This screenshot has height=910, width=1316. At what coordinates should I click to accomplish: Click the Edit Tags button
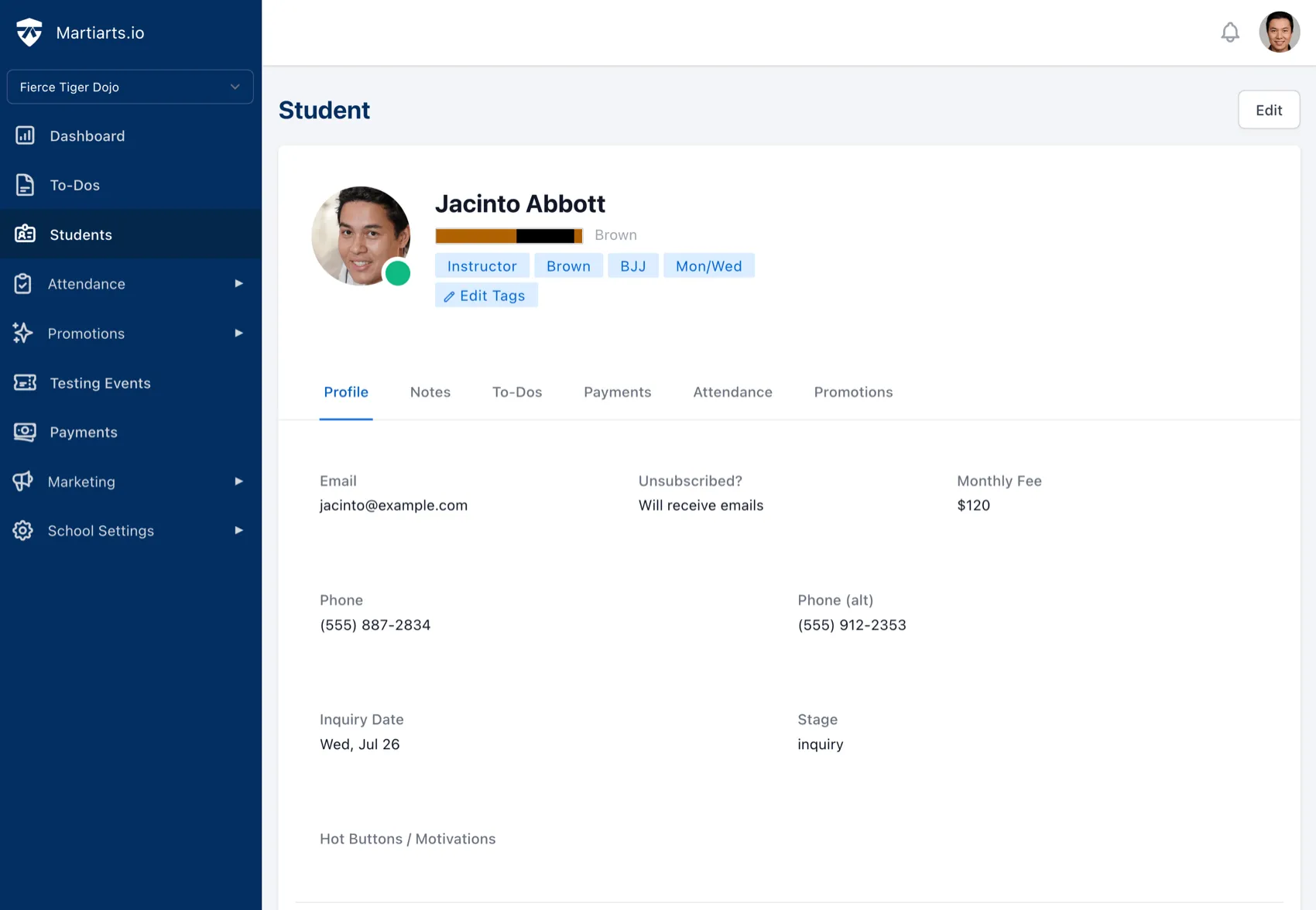coord(486,295)
